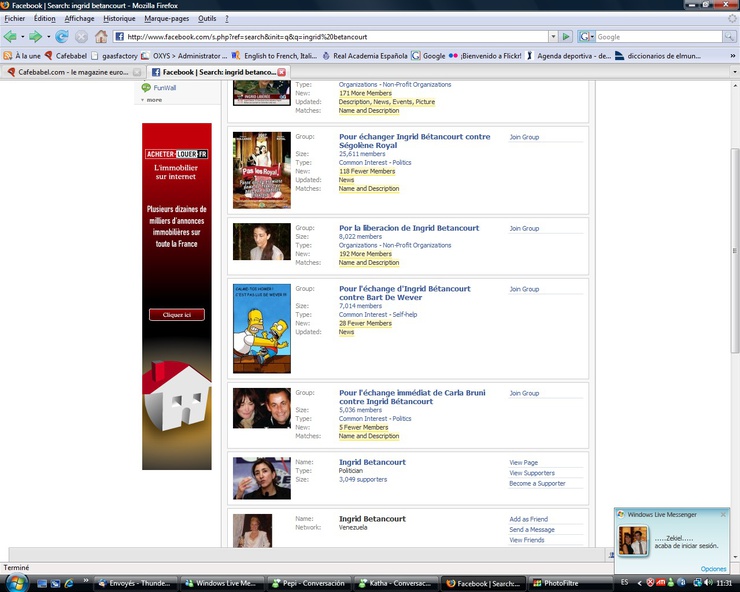Image resolution: width=740 pixels, height=592 pixels.
Task: Open the list all tabs dropdown
Action: (734, 72)
